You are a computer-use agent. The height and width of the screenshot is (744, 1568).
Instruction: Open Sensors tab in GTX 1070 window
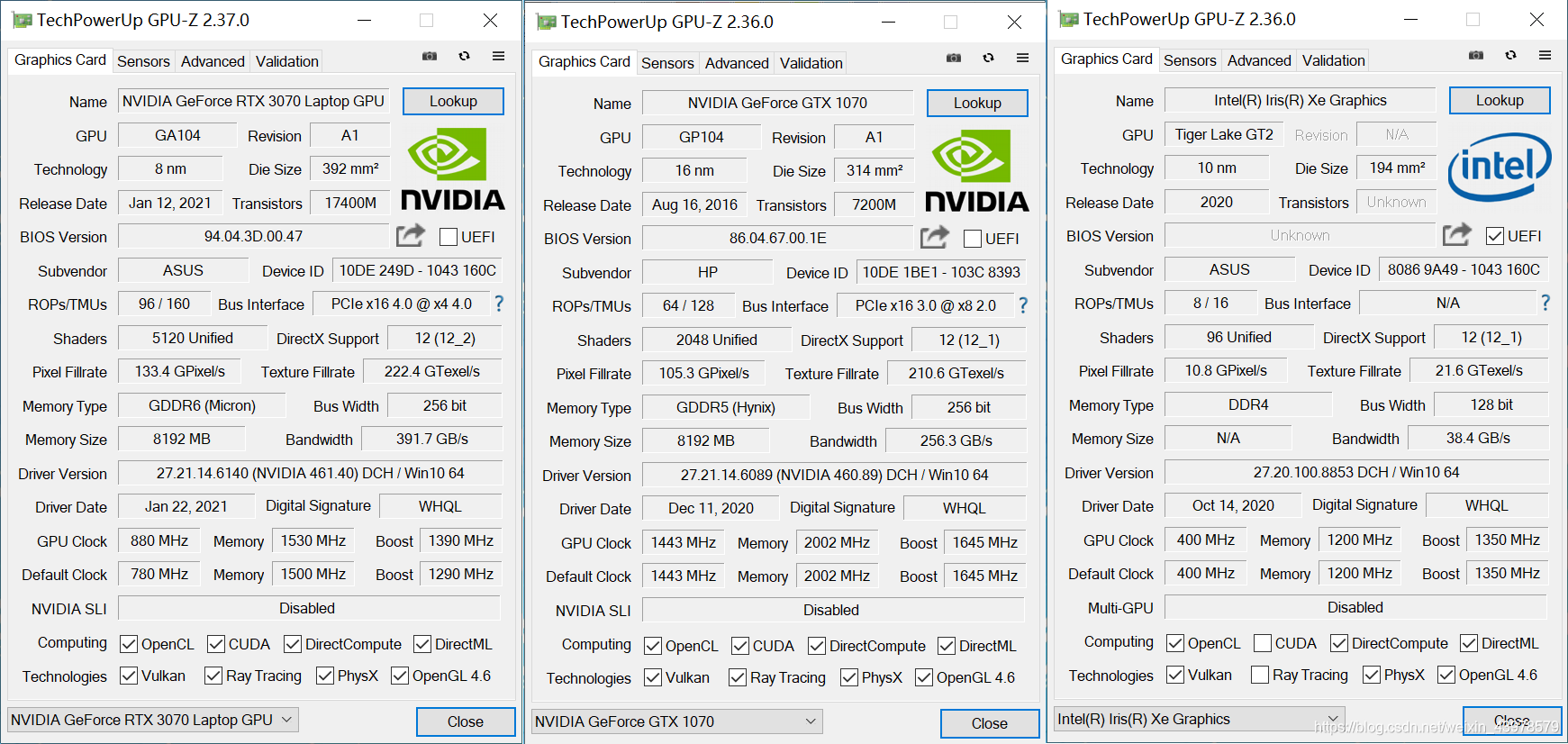[x=667, y=63]
